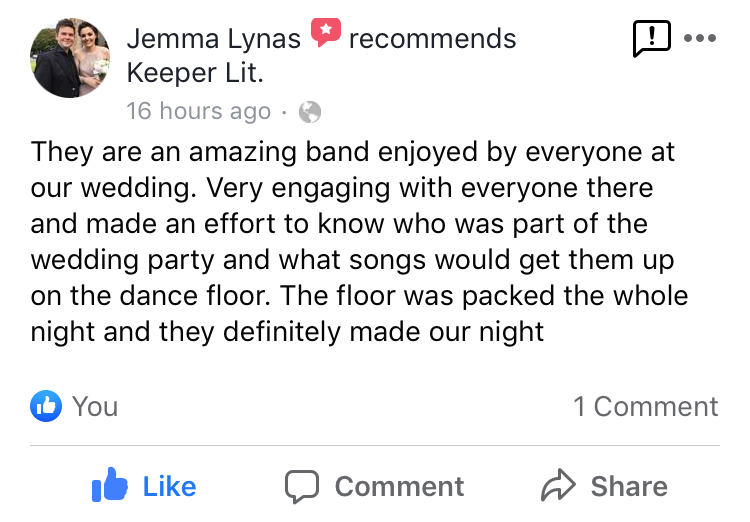Toggle the blue Like label off
The width and height of the screenshot is (750, 522).
(x=169, y=486)
